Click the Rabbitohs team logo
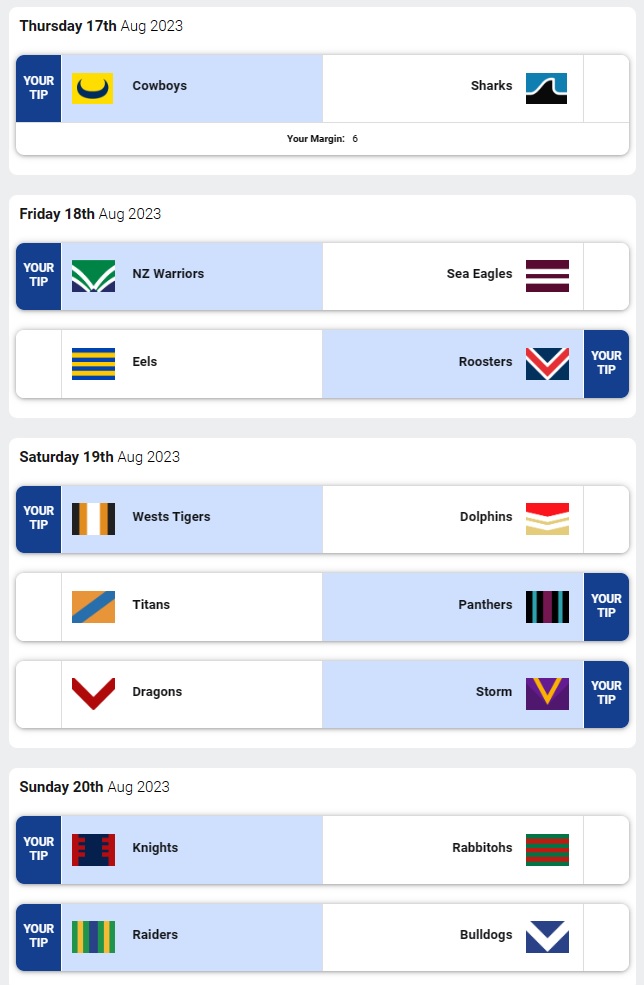644x985 pixels. [x=547, y=850]
